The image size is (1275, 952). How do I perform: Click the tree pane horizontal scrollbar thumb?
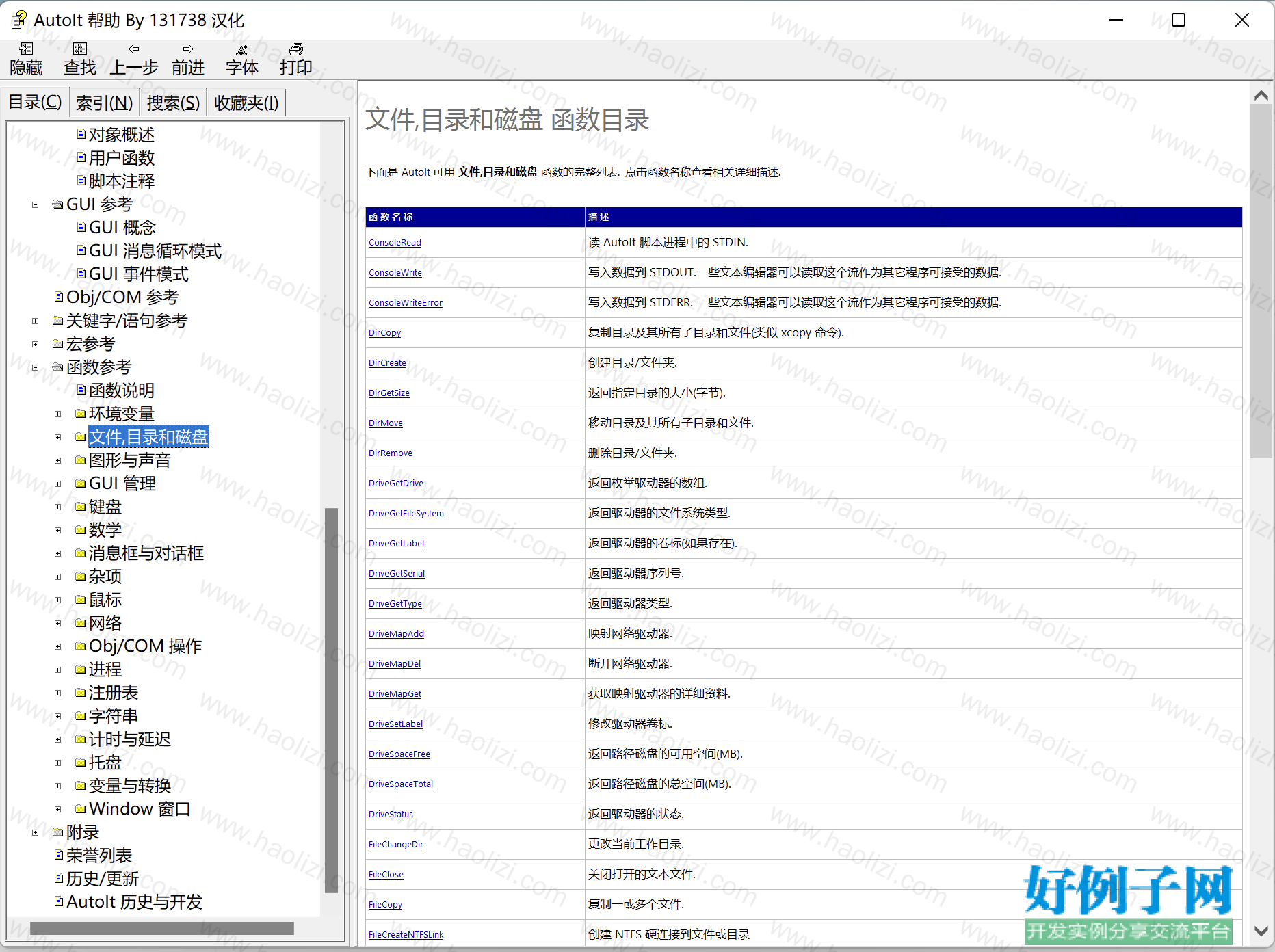click(x=162, y=928)
